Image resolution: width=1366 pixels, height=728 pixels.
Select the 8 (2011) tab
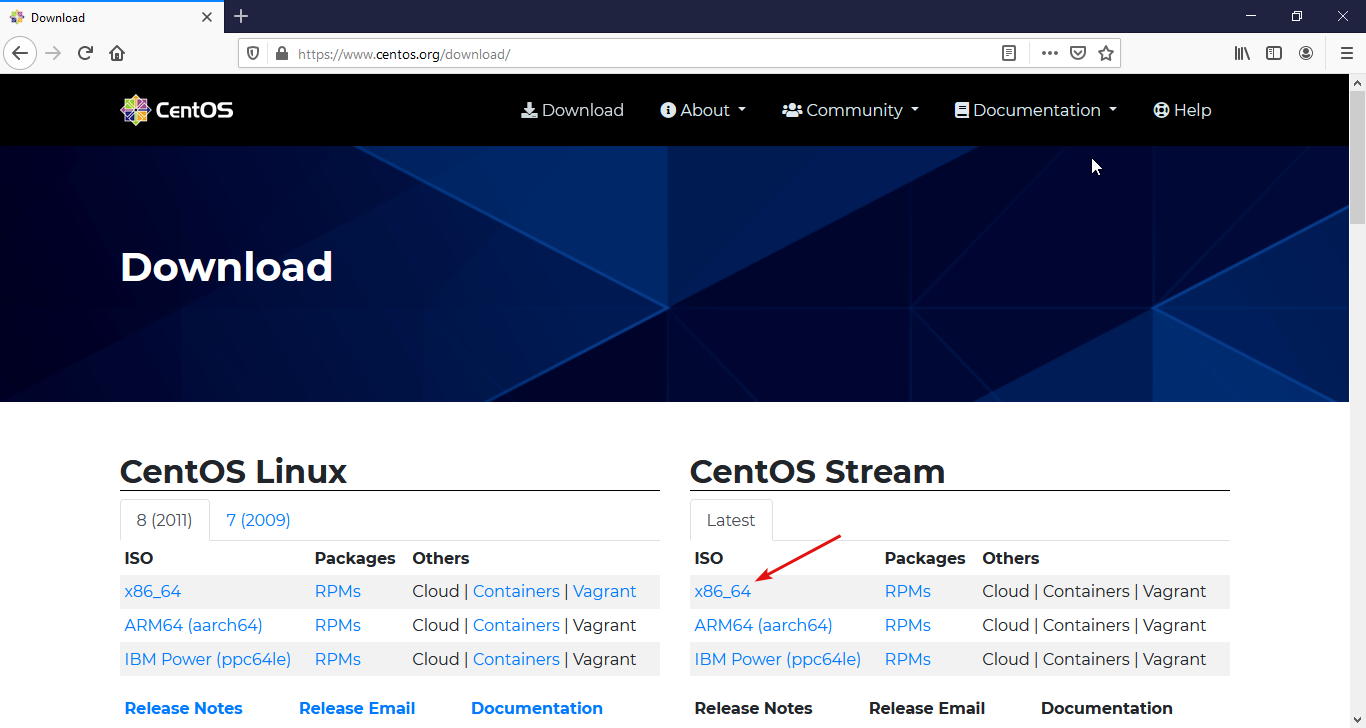[165, 520]
